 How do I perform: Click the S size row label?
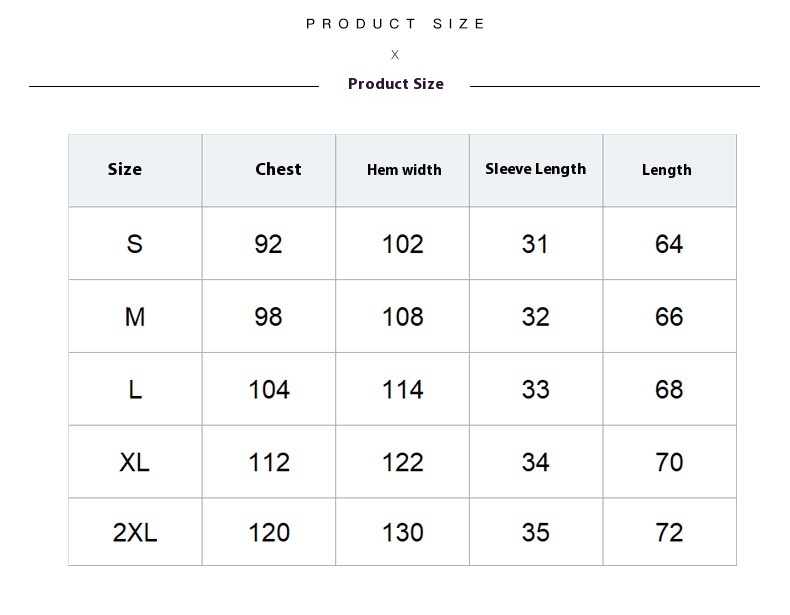[x=135, y=244]
